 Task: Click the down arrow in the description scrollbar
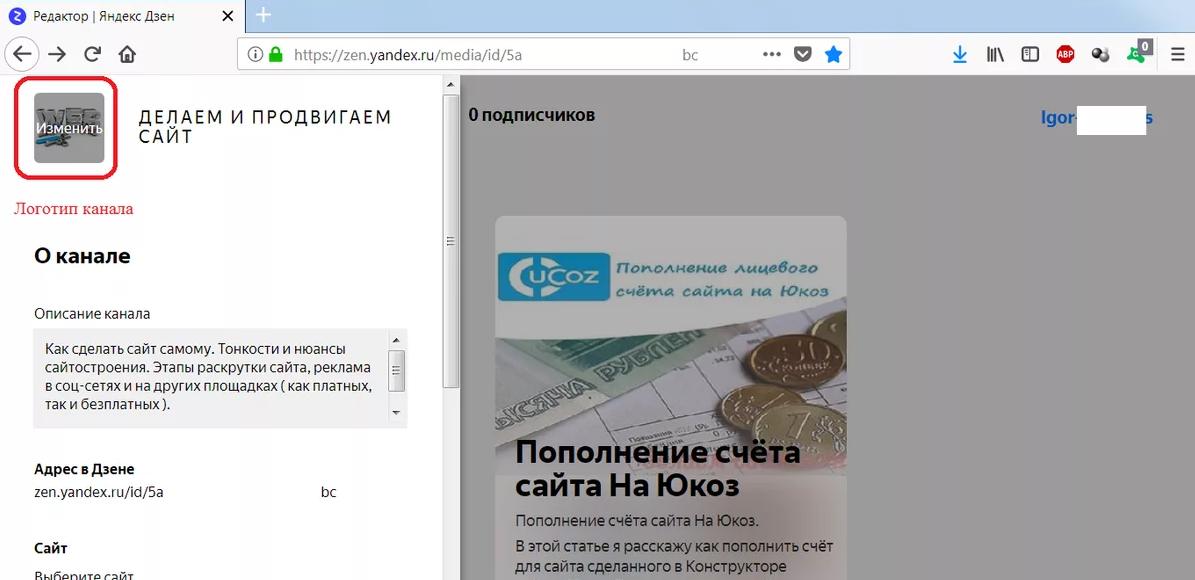396,412
